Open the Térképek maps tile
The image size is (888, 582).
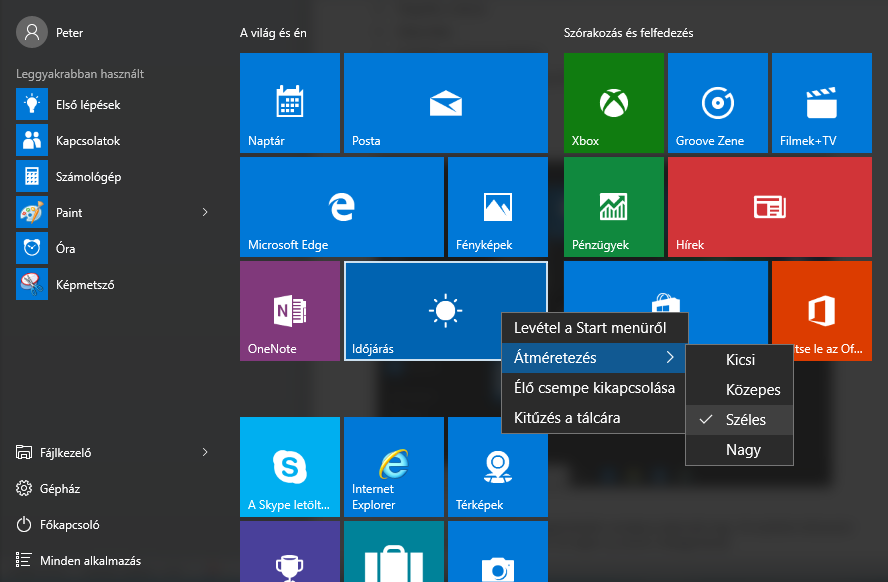498,467
